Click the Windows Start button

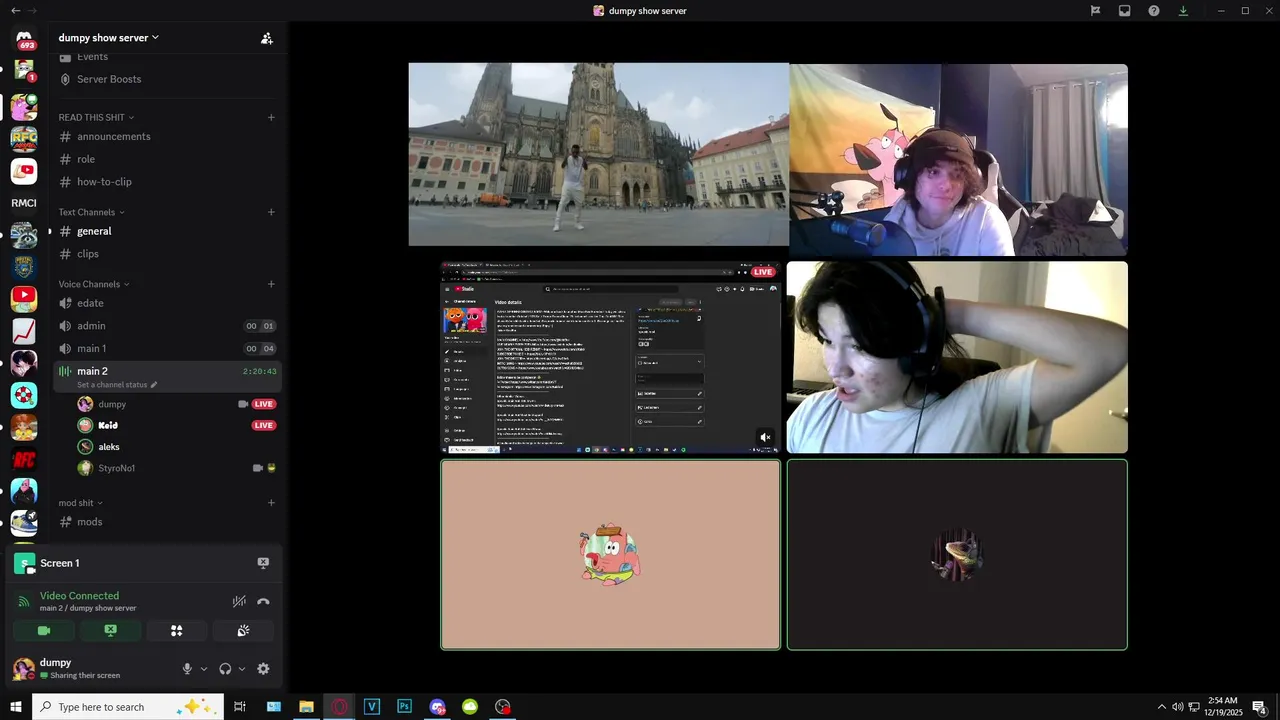[x=16, y=707]
